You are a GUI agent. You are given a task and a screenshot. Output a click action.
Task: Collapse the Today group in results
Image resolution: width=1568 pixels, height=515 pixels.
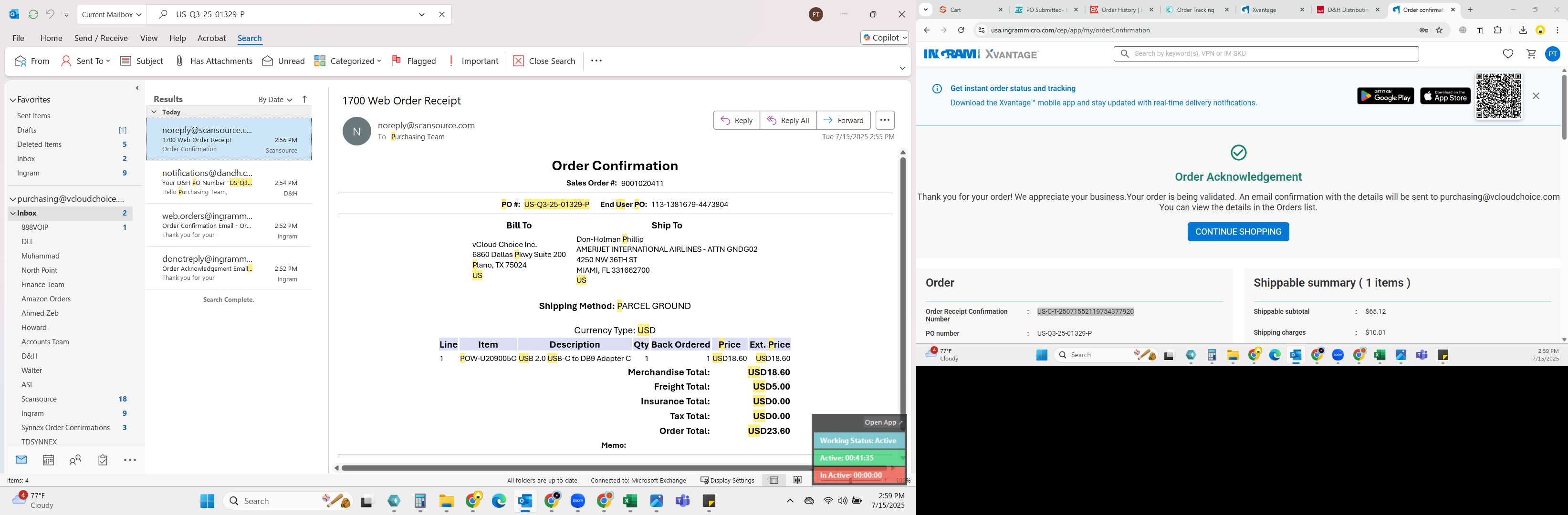[x=154, y=112]
